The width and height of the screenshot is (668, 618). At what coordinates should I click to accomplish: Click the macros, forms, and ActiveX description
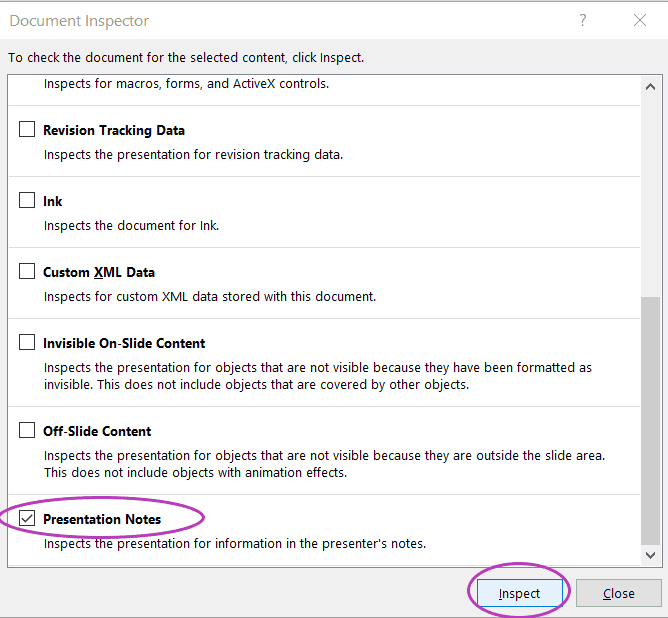[x=186, y=83]
